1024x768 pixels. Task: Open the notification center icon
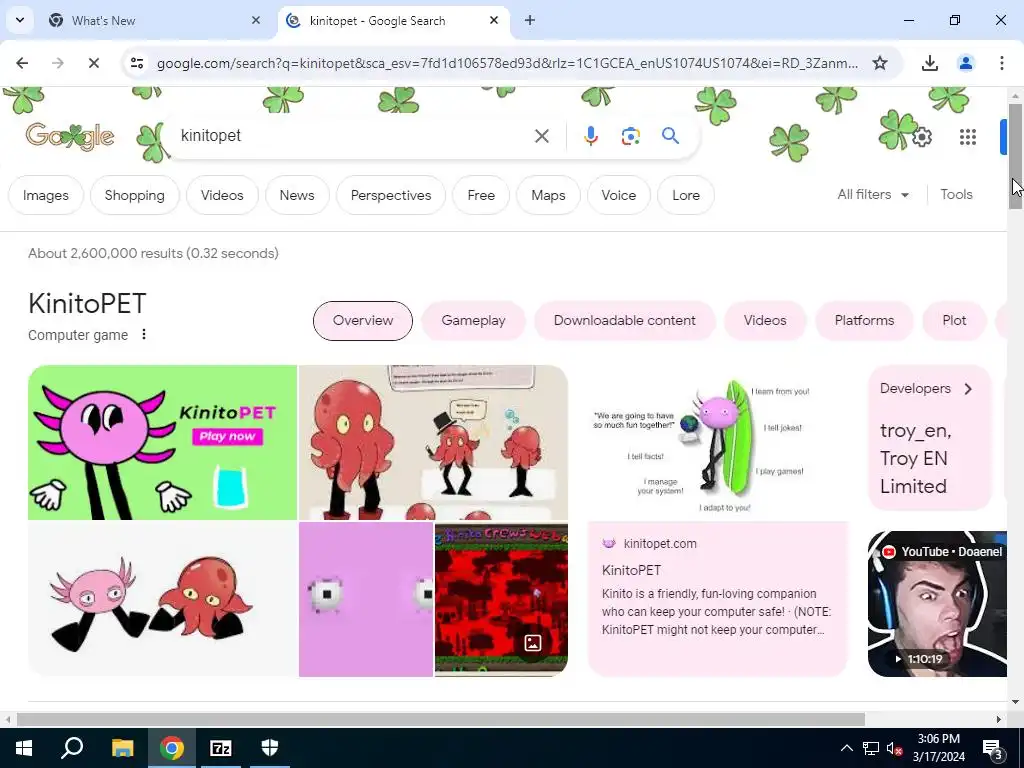point(993,748)
